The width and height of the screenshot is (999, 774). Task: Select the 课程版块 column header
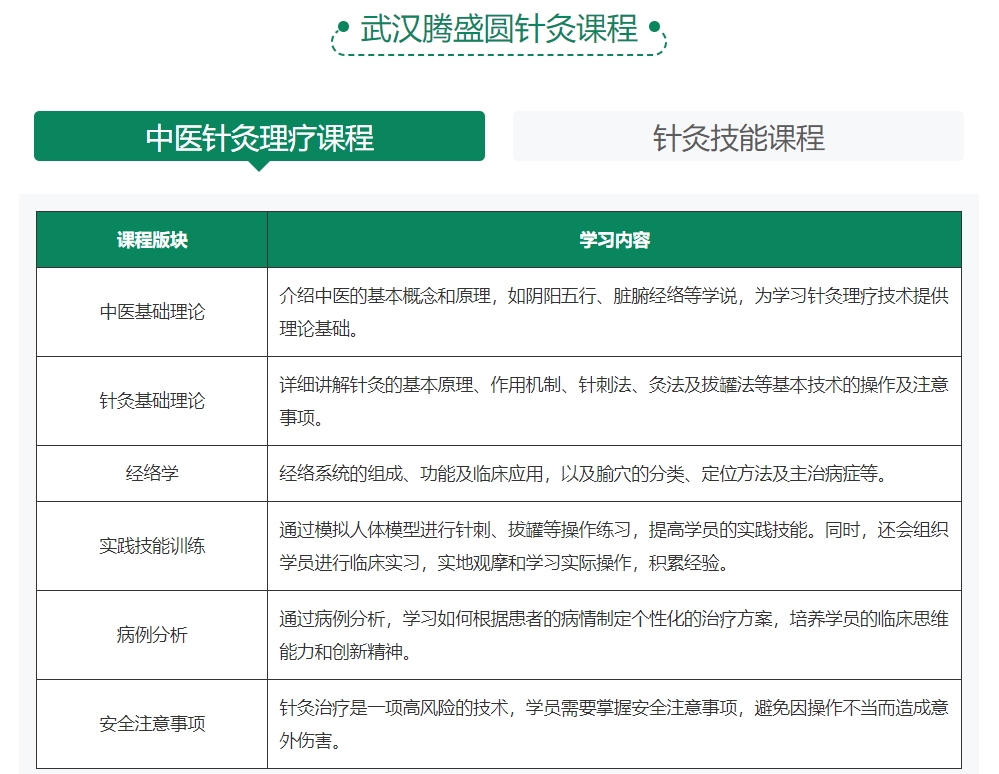[x=152, y=240]
